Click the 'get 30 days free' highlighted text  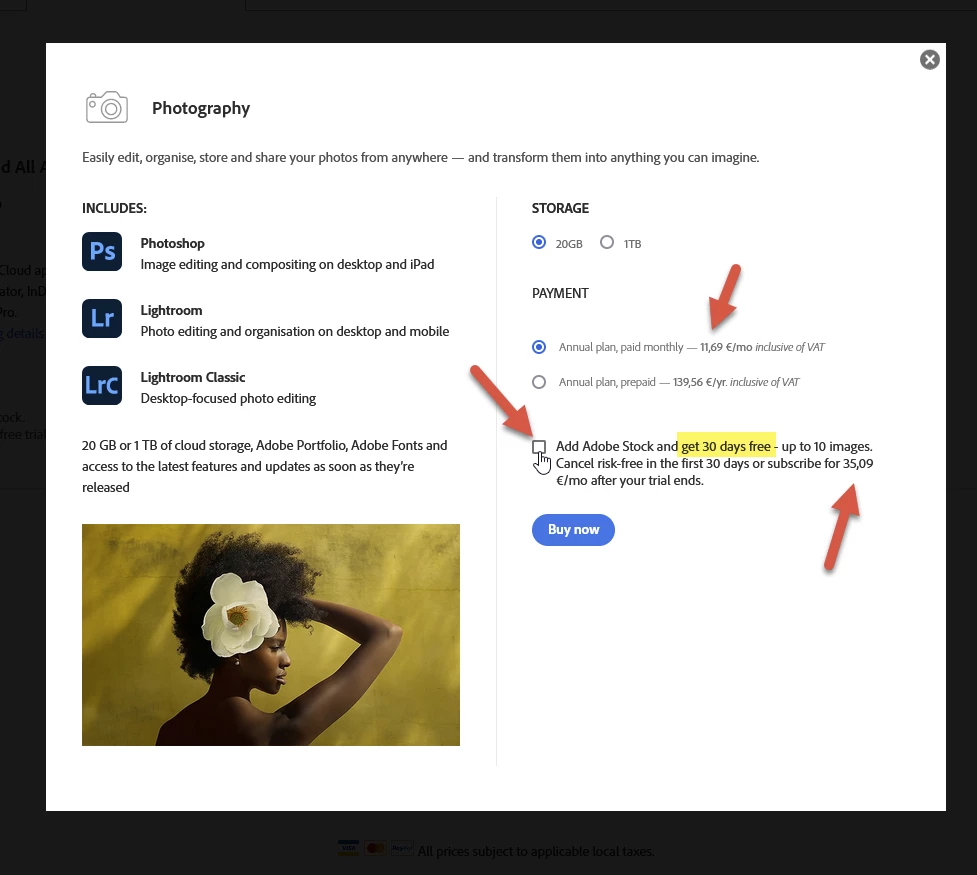pos(727,446)
